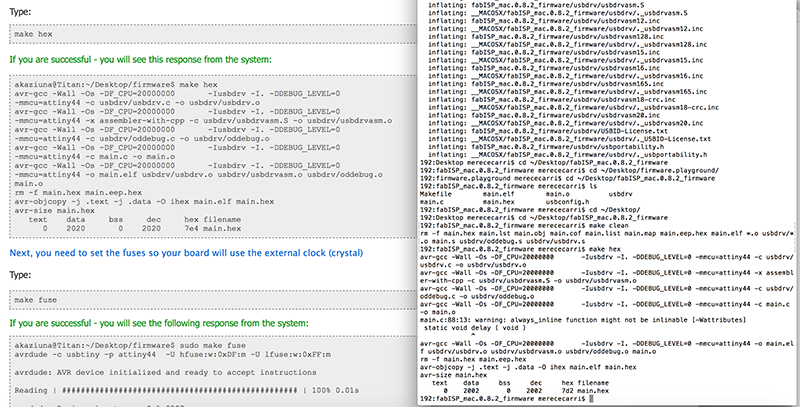Click the 'make hex' command box on the webpage
Image resolution: width=800 pixels, height=407 pixels.
point(213,34)
